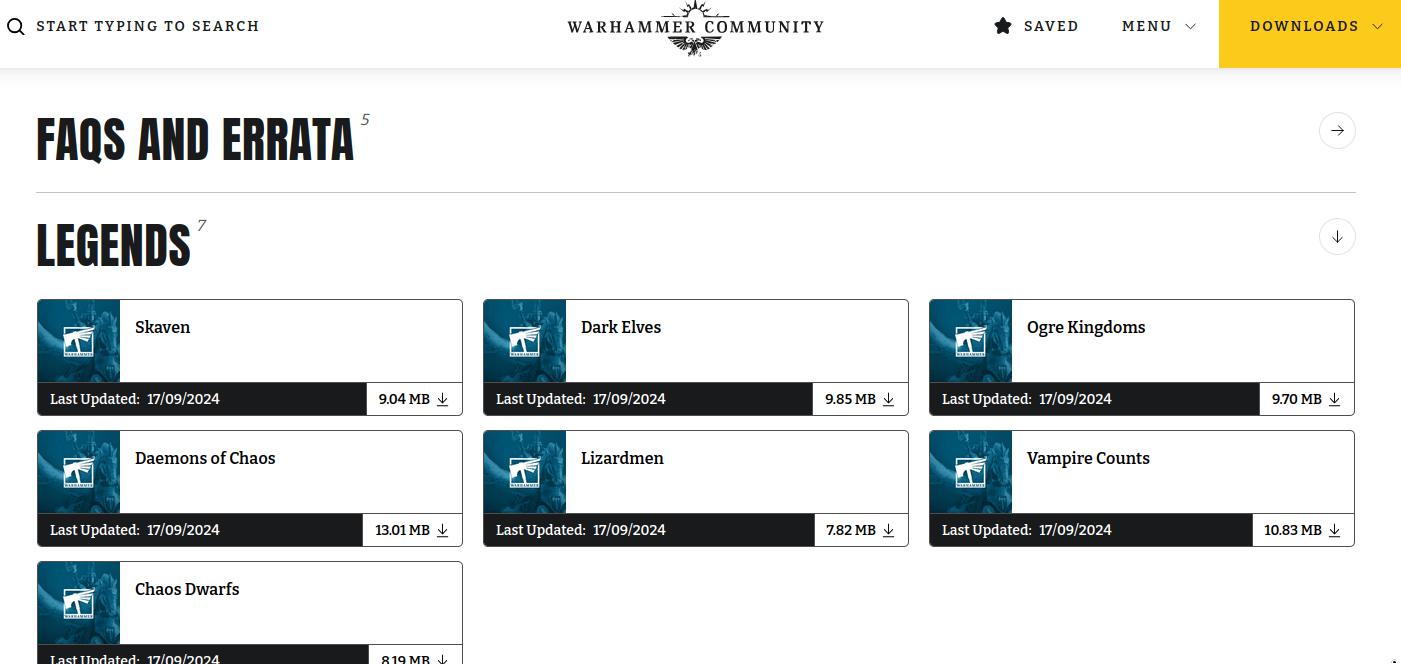The width and height of the screenshot is (1401, 664).
Task: Collapse the Legends section arrow
Action: [x=1337, y=237]
